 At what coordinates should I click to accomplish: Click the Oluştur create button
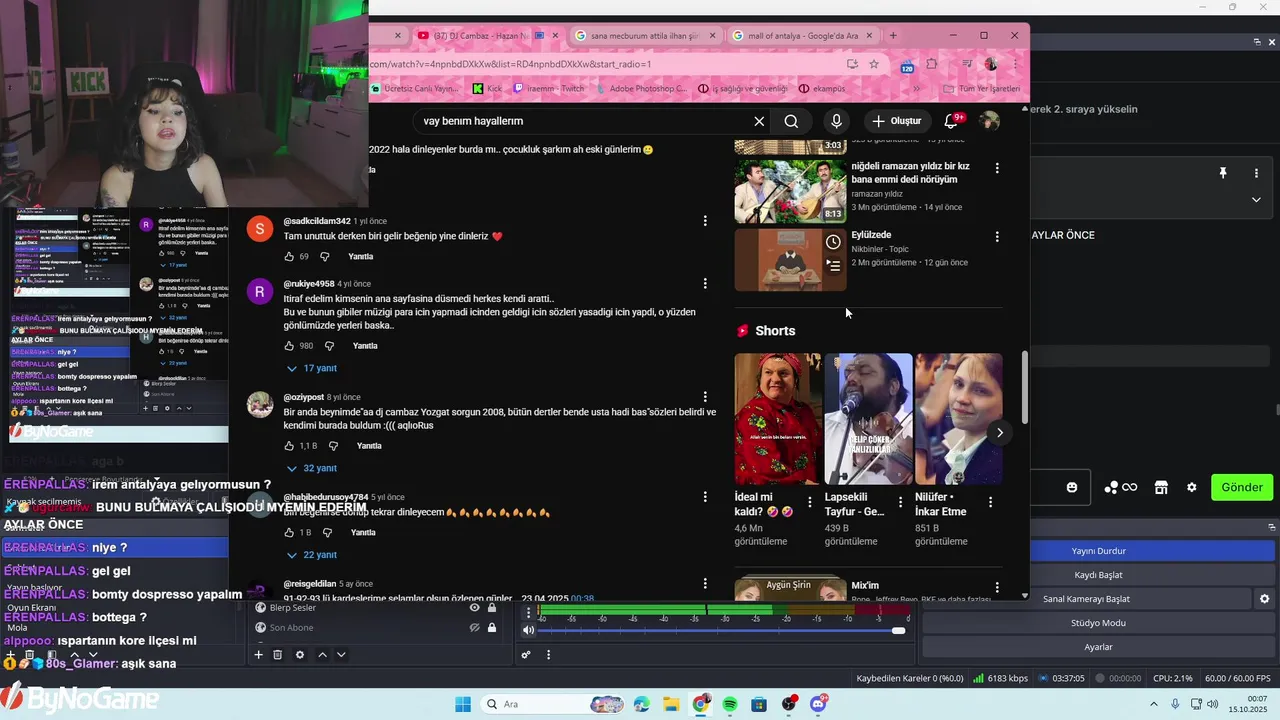pyautogui.click(x=896, y=121)
